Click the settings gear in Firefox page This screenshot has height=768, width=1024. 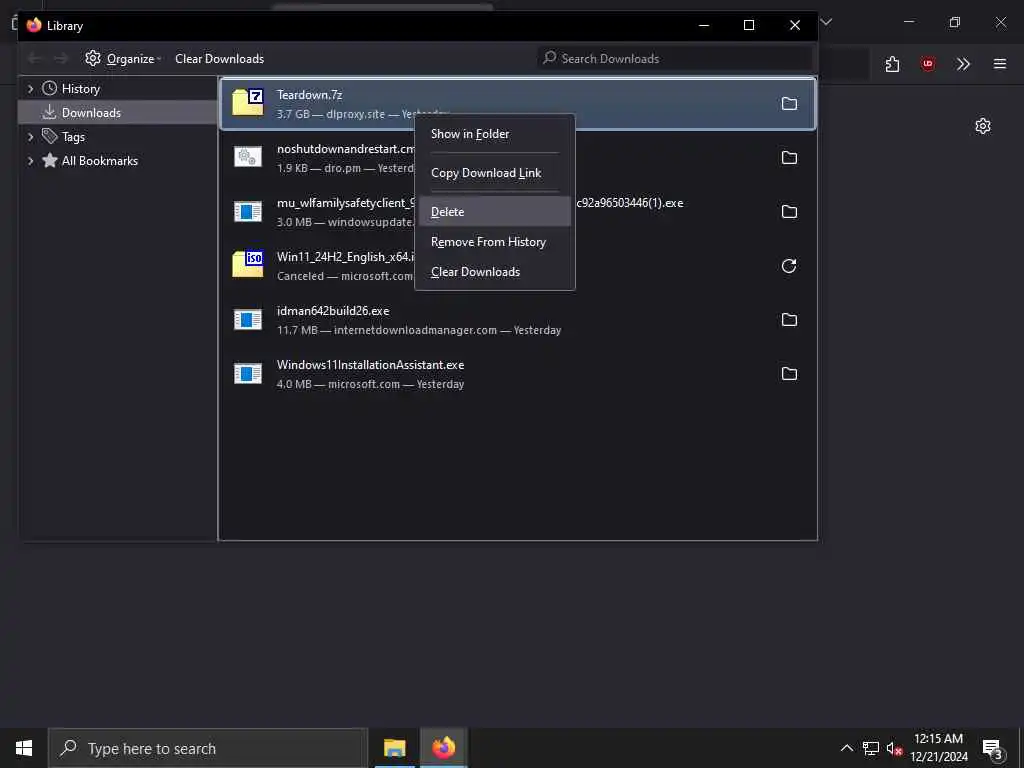coord(983,126)
